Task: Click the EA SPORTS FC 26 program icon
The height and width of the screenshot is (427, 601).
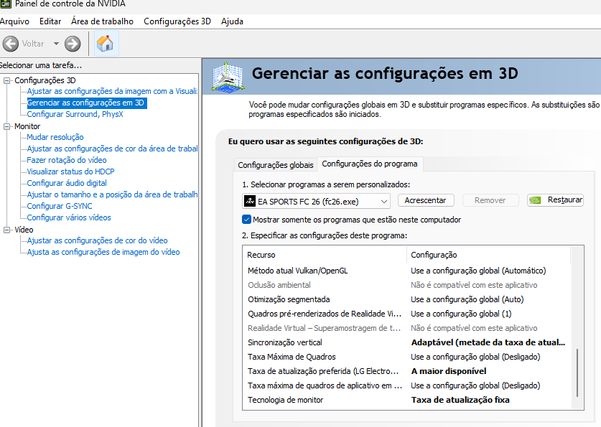Action: 250,201
